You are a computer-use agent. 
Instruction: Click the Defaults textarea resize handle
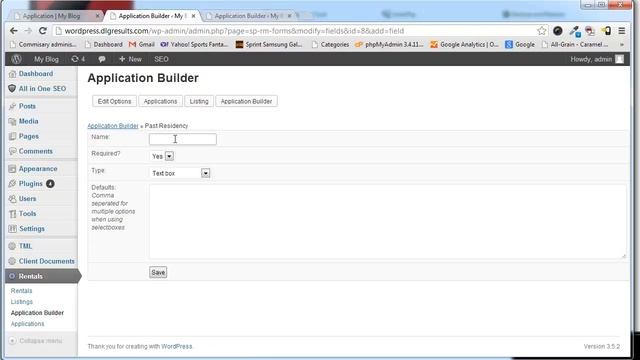pos(623,256)
